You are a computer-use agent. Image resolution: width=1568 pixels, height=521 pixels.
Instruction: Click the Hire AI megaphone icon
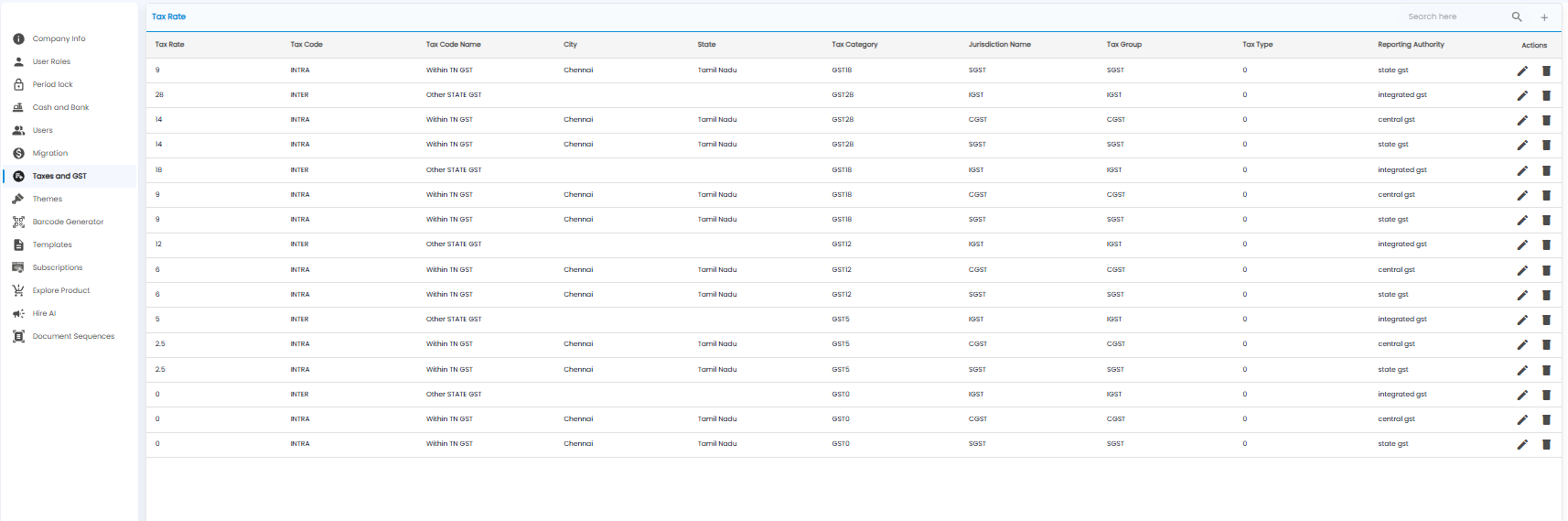18,313
